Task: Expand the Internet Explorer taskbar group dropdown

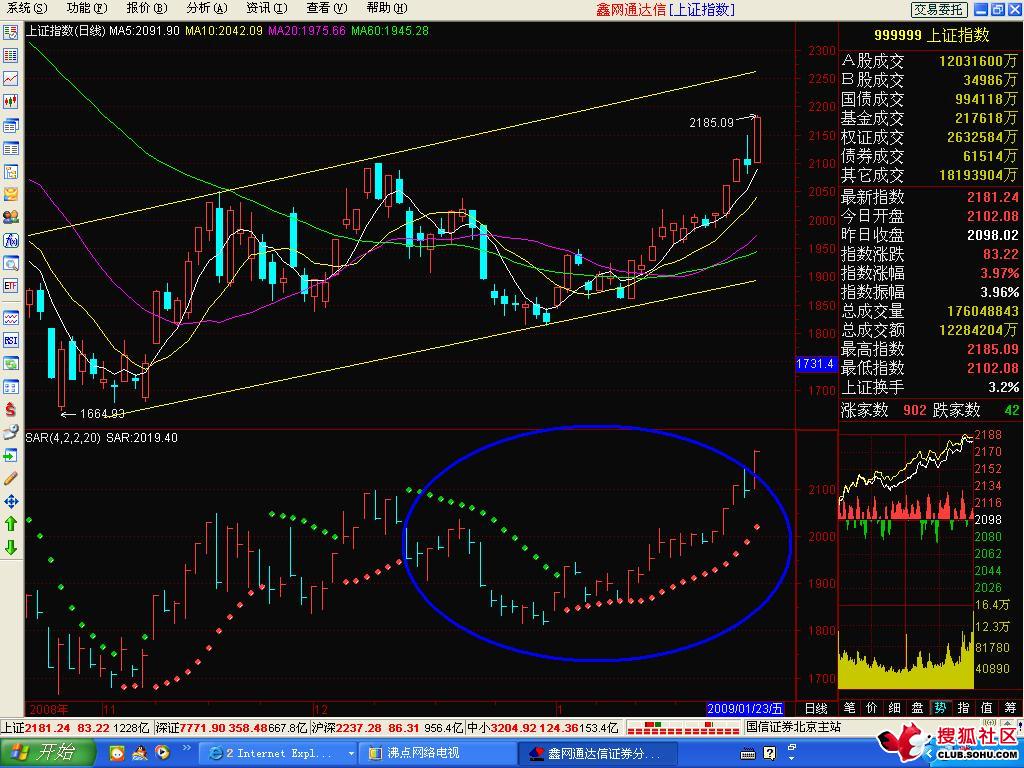Action: 351,753
